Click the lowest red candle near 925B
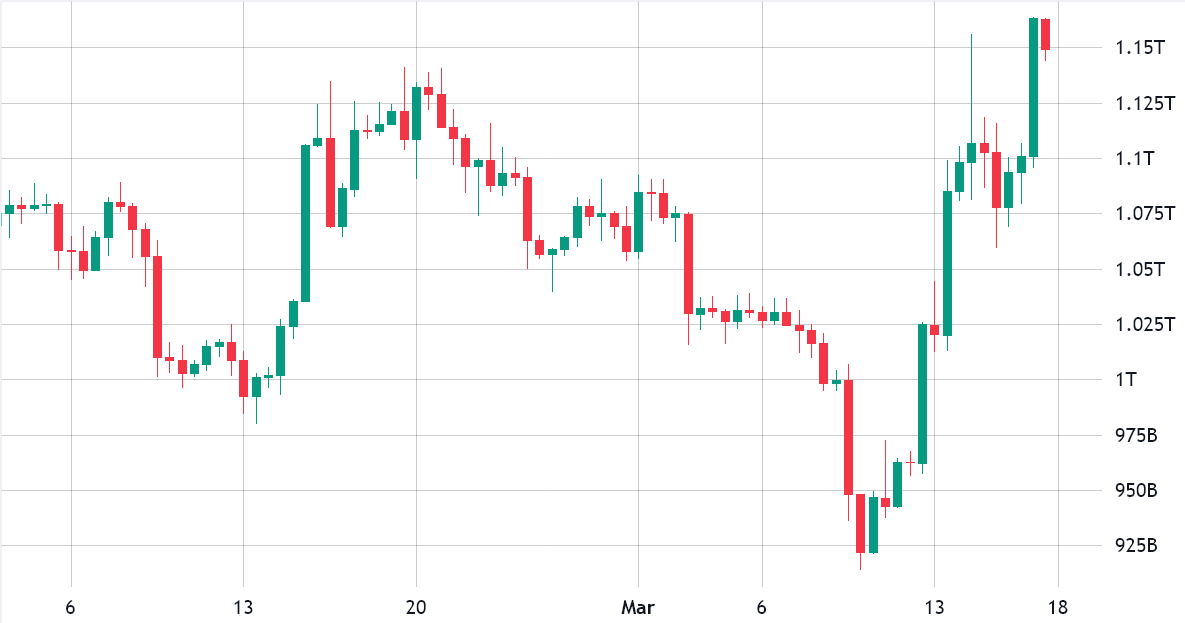 (860, 523)
